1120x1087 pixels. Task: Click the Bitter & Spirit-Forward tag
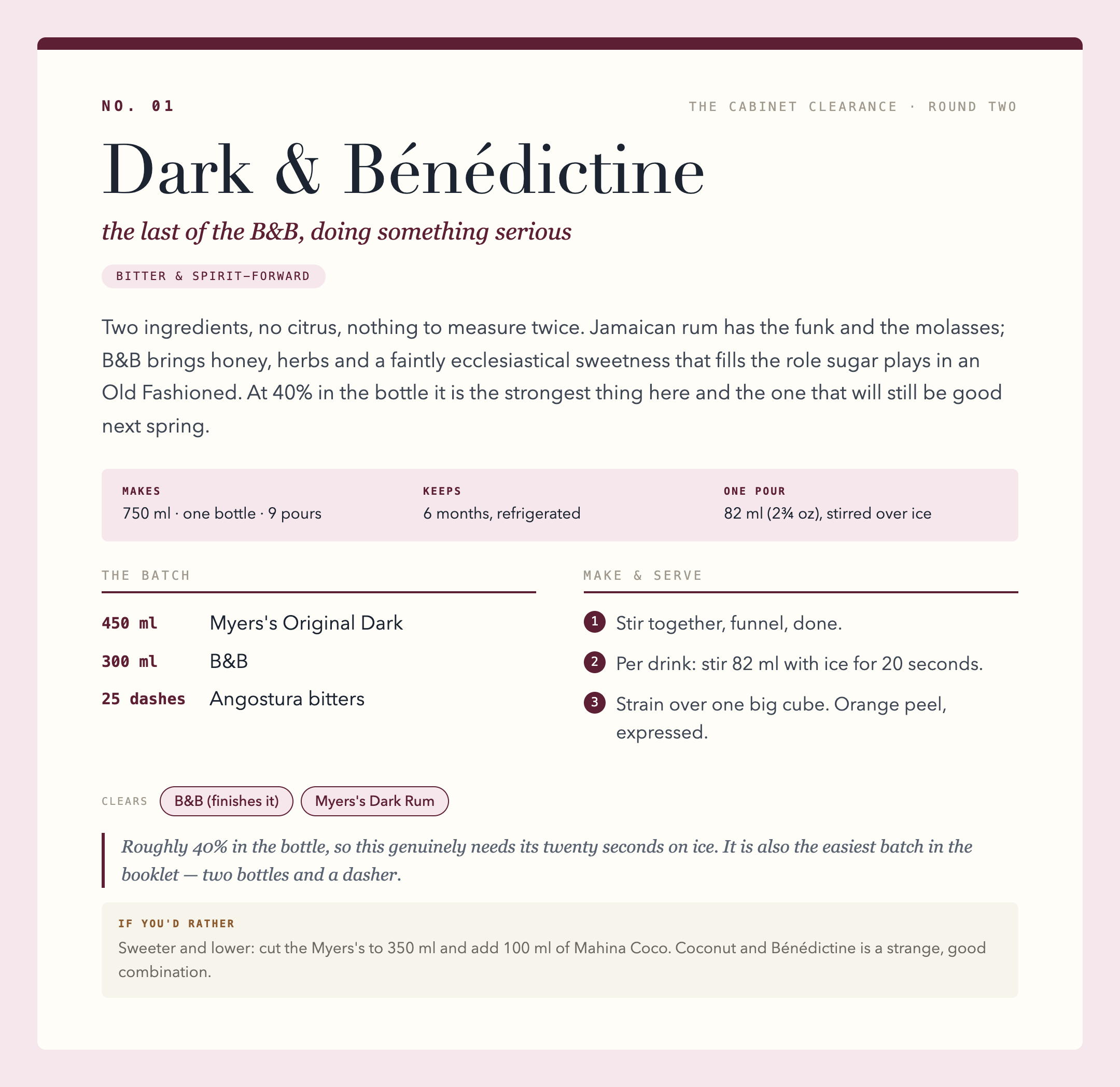(x=213, y=276)
